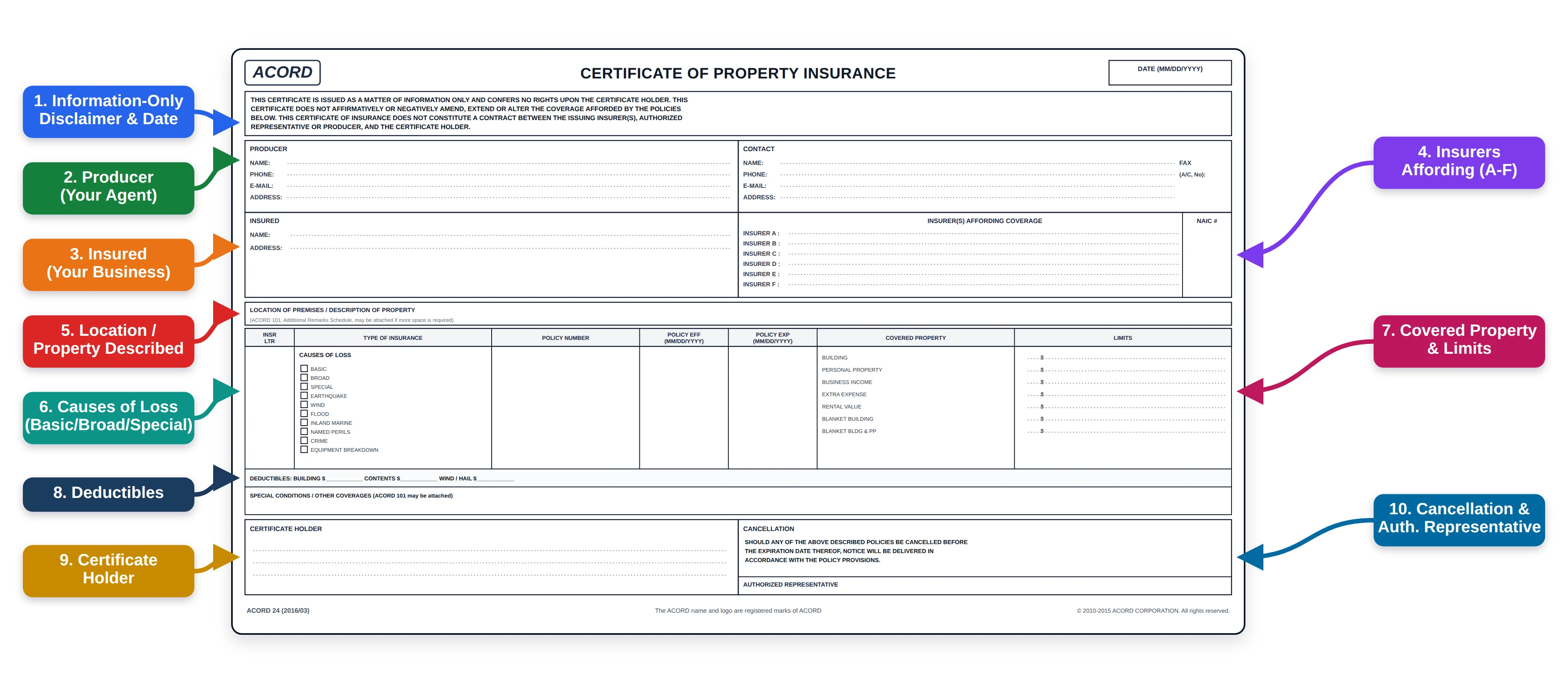Click the DATE (MM/DD/YYYY) field
1568x683 pixels.
pos(1169,72)
